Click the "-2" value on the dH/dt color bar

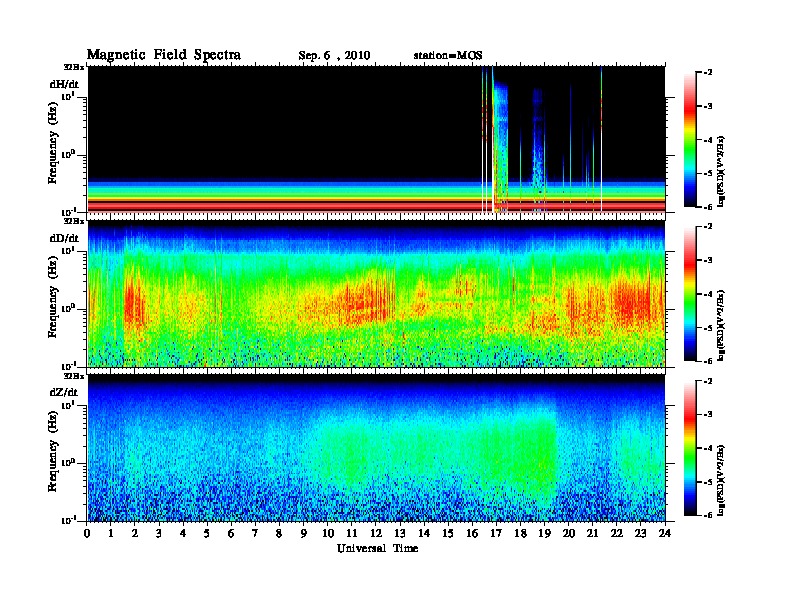pyautogui.click(x=708, y=73)
